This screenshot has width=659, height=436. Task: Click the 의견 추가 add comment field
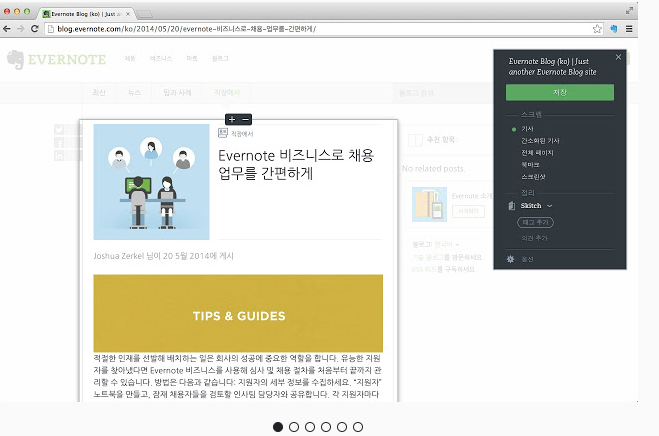(534, 238)
